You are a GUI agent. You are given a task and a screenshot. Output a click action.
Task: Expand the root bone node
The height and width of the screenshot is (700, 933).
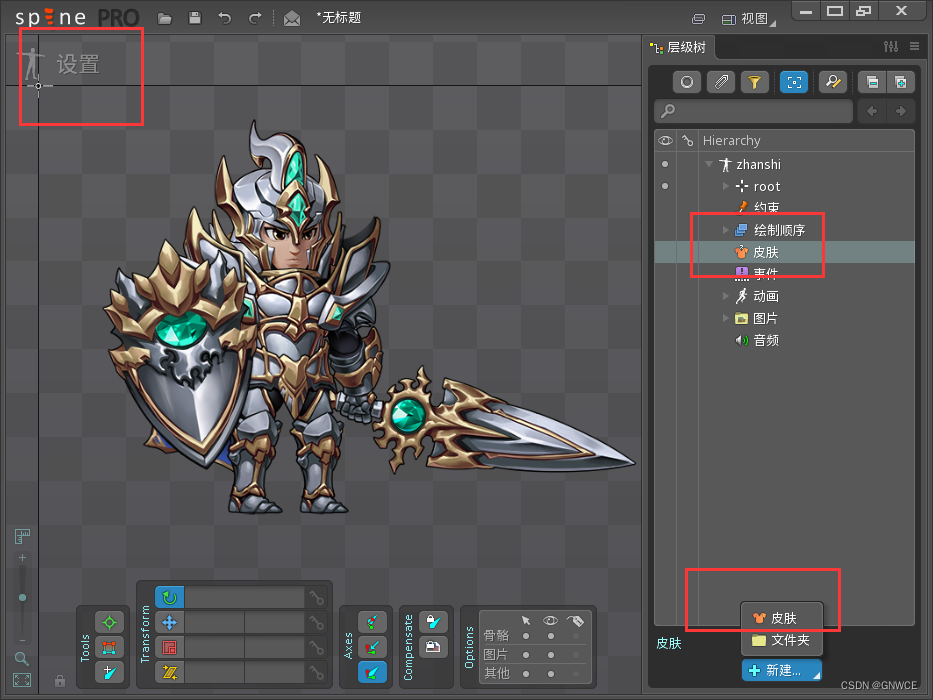[725, 186]
